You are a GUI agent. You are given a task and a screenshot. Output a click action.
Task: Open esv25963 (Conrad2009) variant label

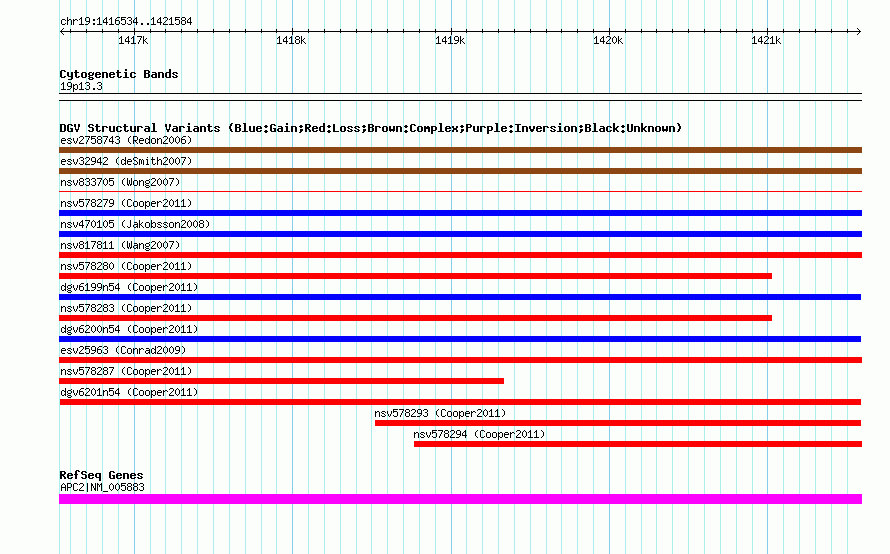[123, 350]
